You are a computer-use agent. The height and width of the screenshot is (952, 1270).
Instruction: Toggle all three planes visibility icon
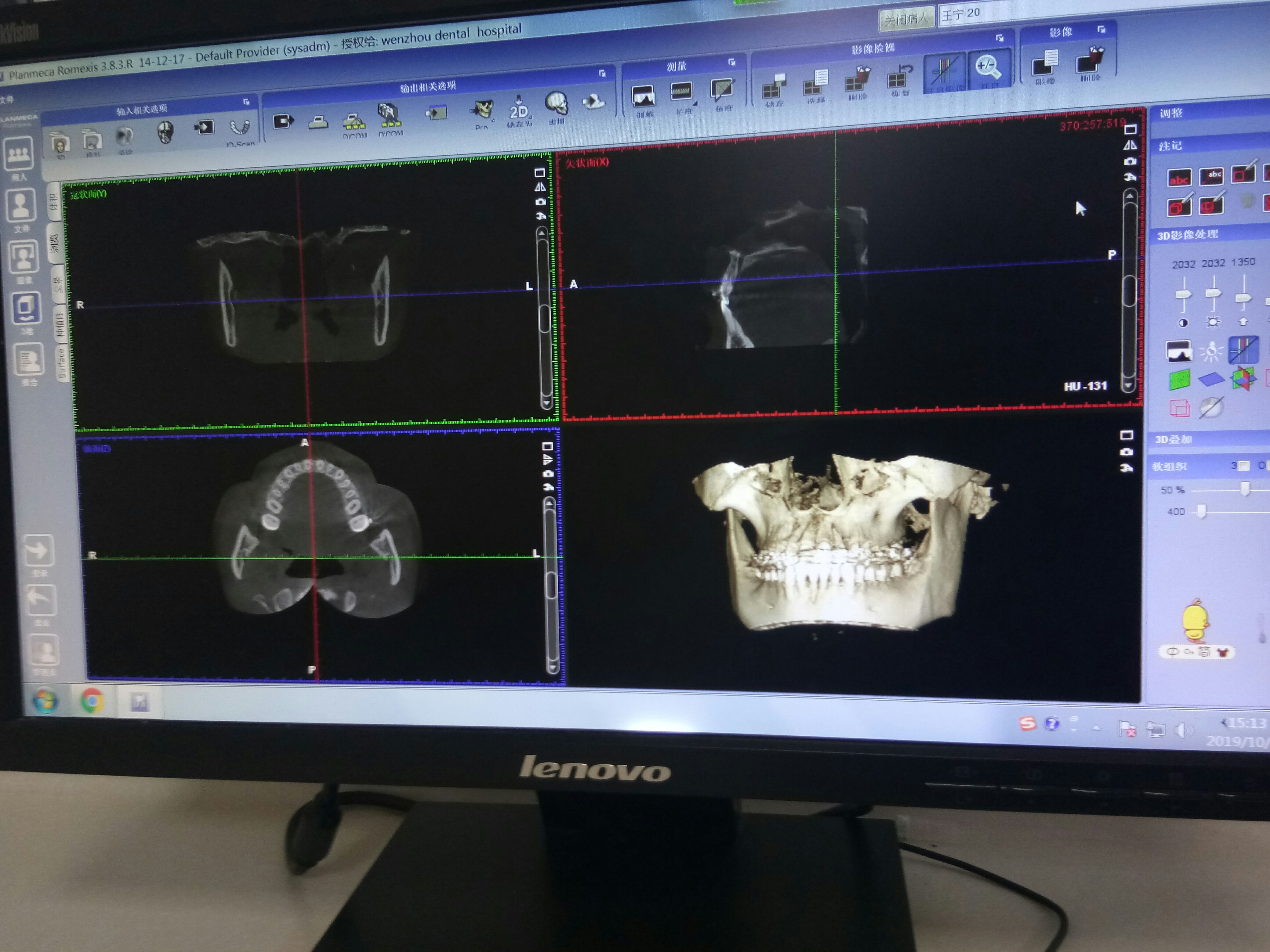[1243, 379]
